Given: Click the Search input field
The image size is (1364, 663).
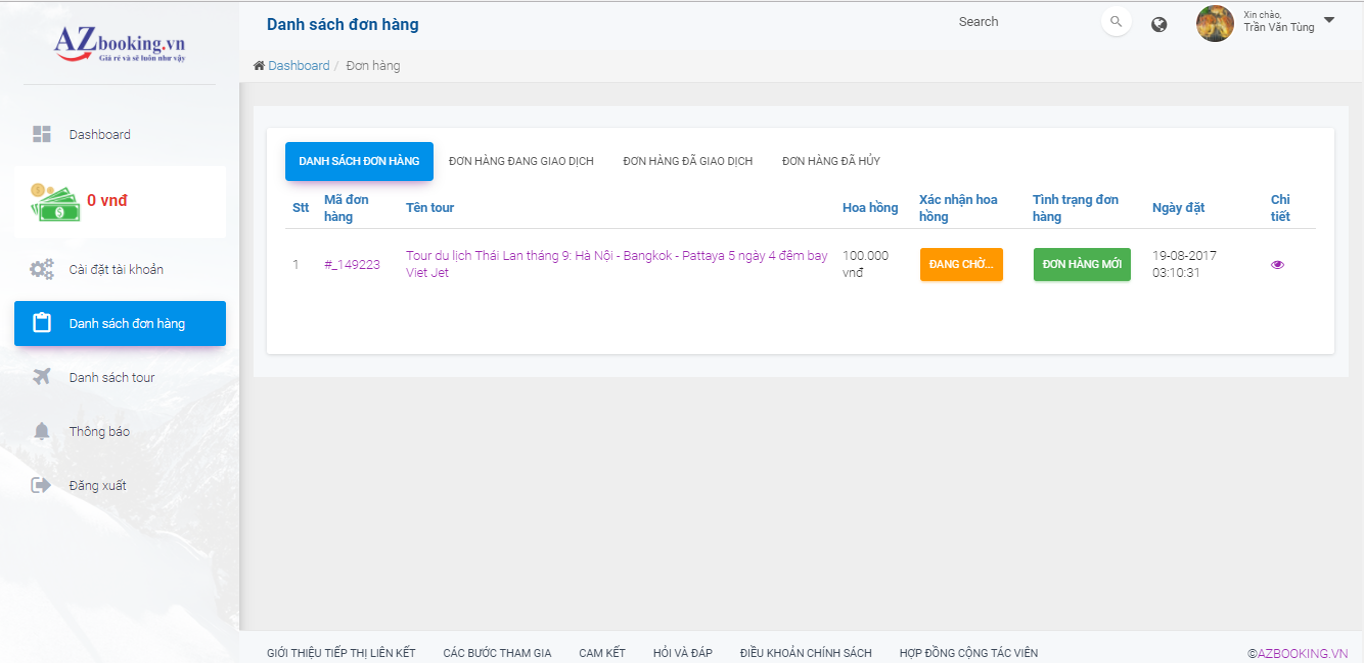Looking at the screenshot, I should pos(1020,22).
